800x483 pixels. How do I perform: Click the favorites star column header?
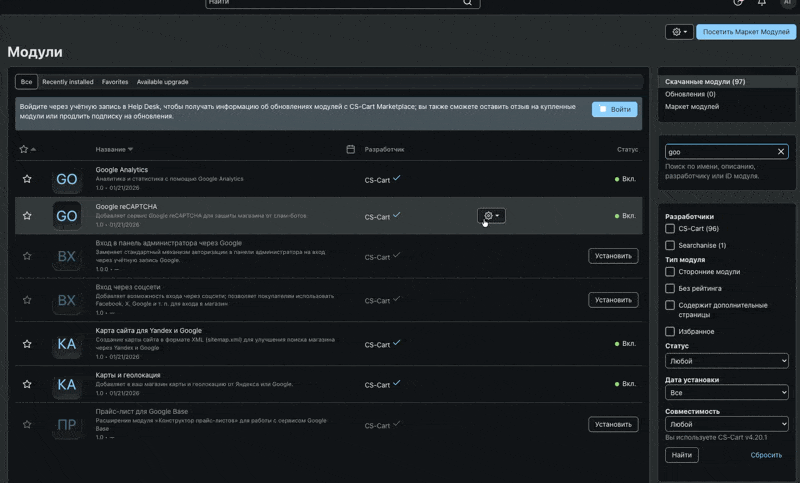[24, 149]
